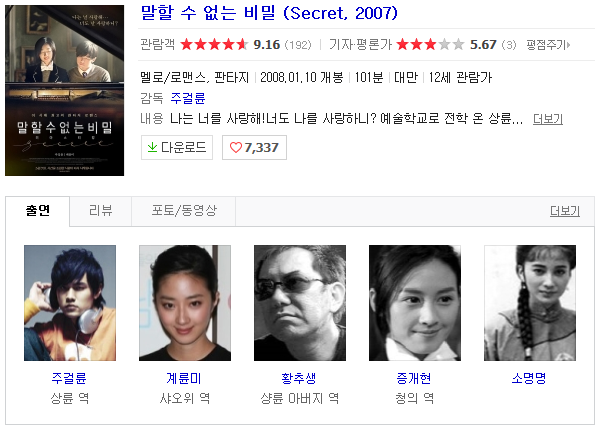
Task: Click the Secret movie poster image
Action: pos(65,90)
